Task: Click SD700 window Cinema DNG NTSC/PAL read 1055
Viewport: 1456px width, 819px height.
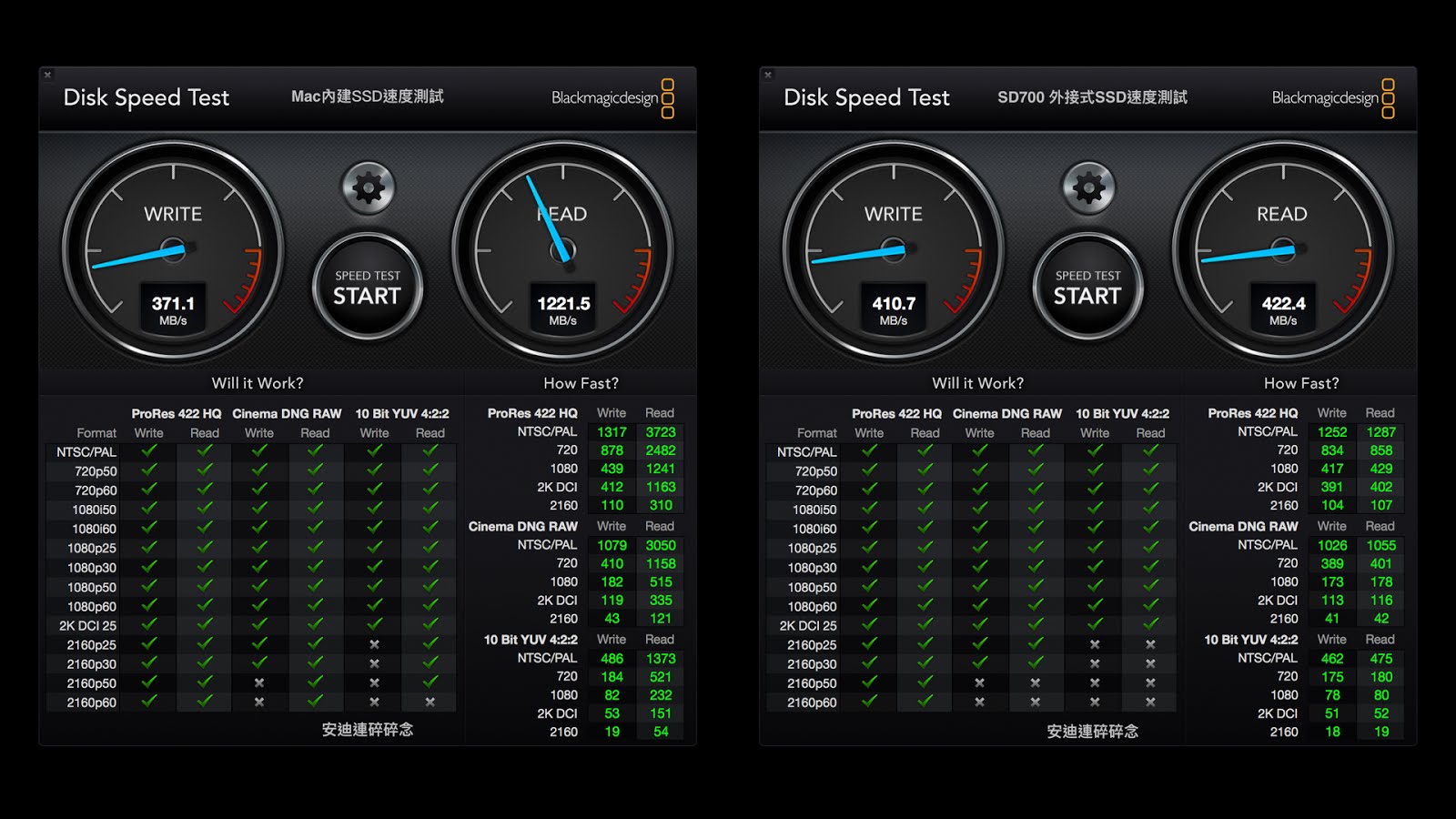Action: click(x=1381, y=545)
